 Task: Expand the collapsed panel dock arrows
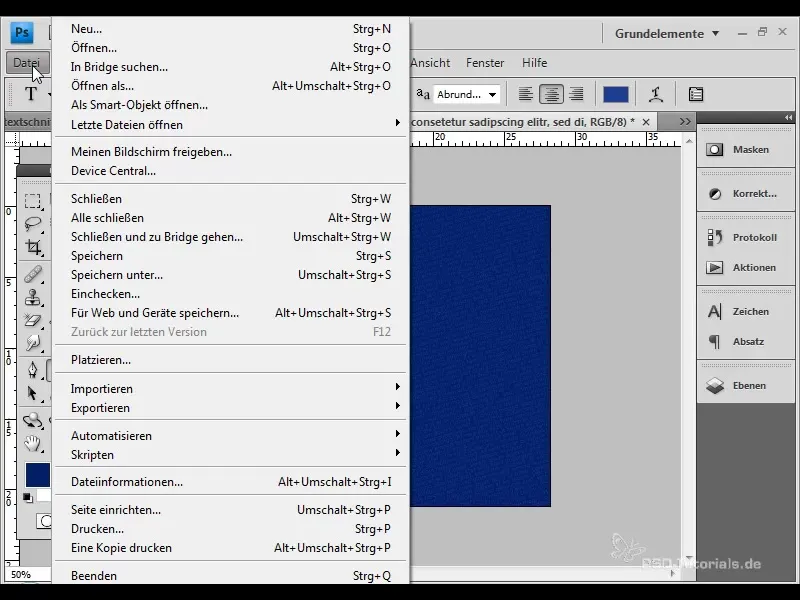click(x=788, y=117)
